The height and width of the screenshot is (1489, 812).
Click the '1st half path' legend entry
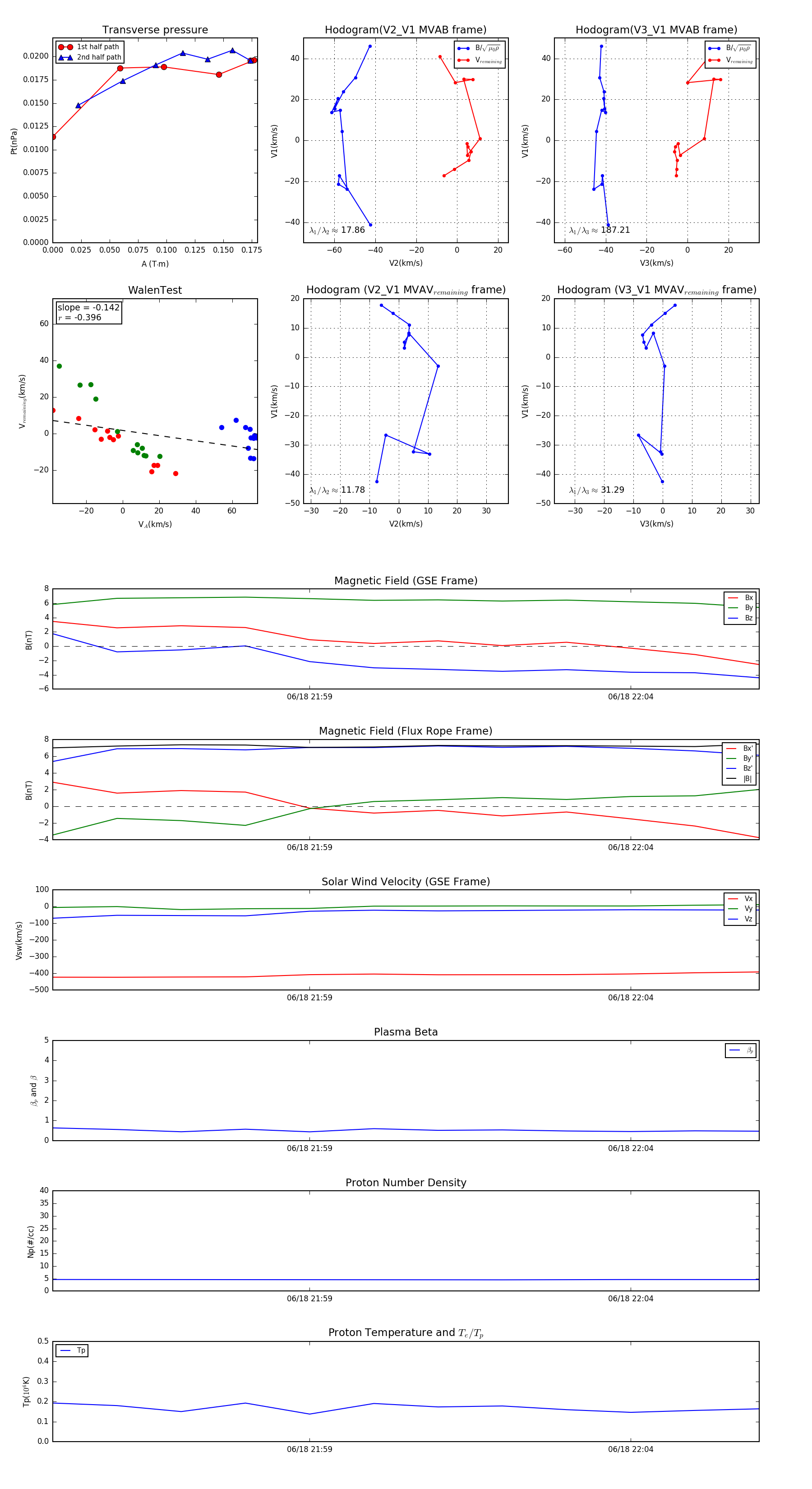pos(89,47)
